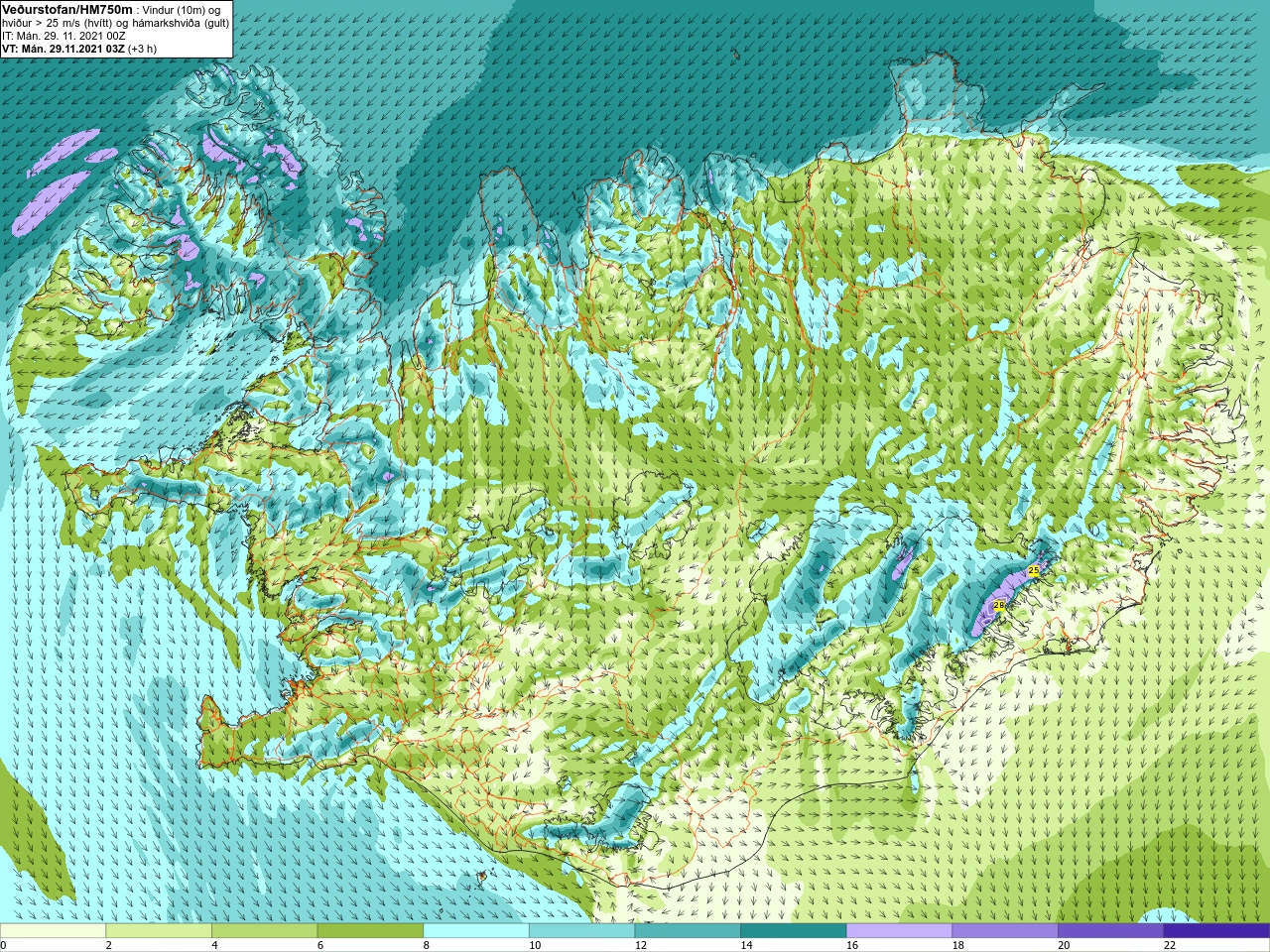
Task: Select the olive green 6–8 m/s legend swatch
Action: (x=370, y=930)
